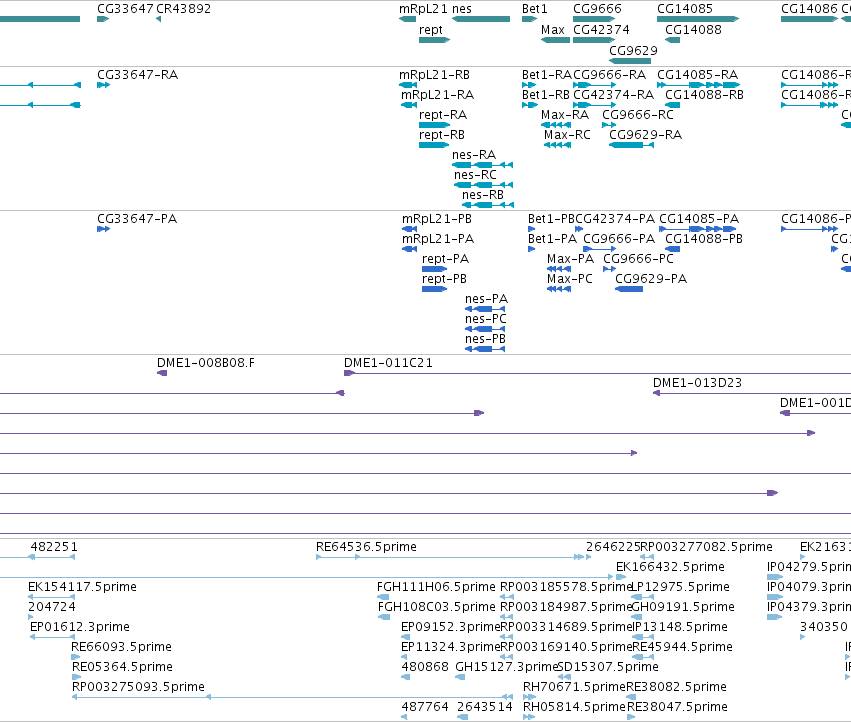Image resolution: width=851 pixels, height=722 pixels.
Task: Select EST EP01612.3prime
Action: (52, 637)
